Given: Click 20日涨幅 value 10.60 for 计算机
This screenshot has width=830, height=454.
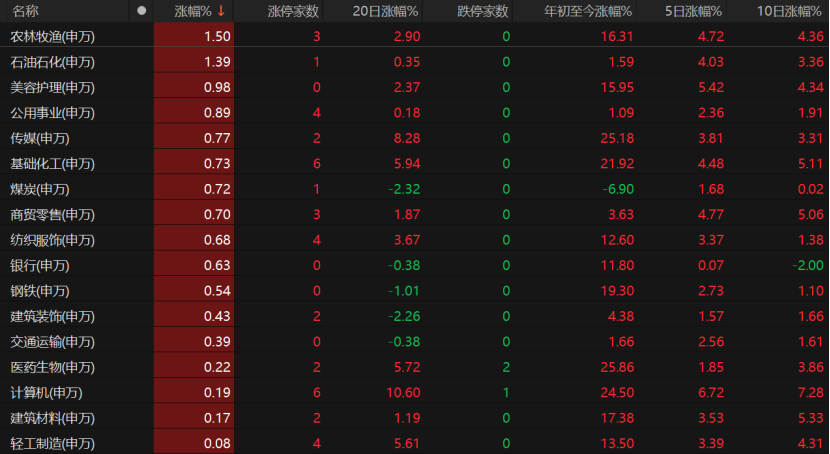Looking at the screenshot, I should coord(403,392).
